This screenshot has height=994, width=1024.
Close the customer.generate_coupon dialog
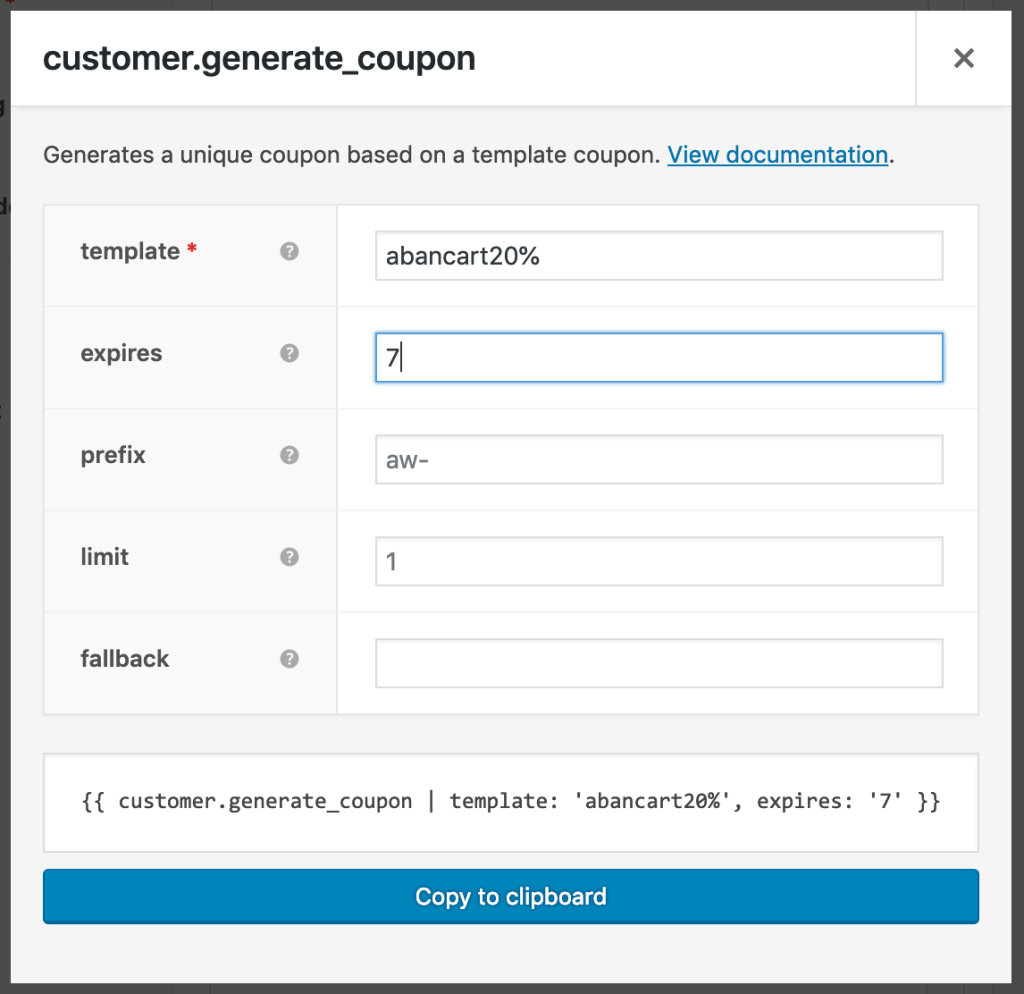(x=963, y=58)
